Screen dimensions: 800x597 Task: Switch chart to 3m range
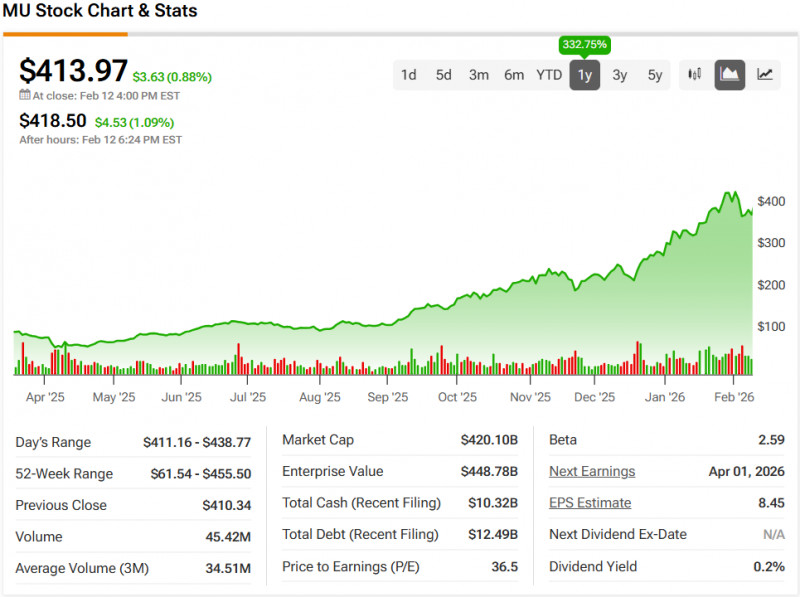[x=479, y=75]
